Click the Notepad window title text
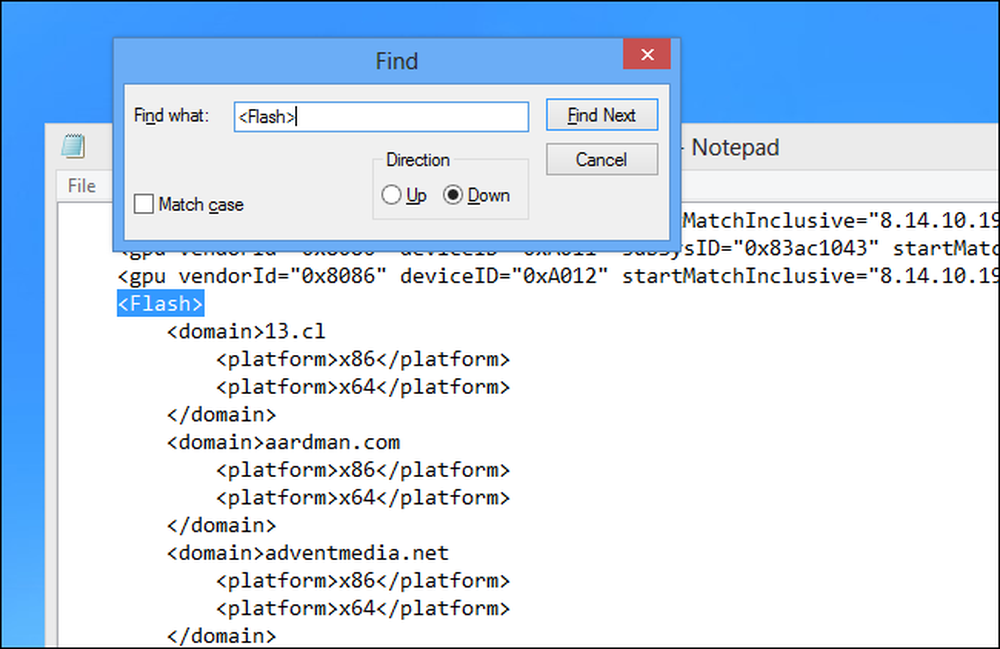The width and height of the screenshot is (1000, 649). [735, 147]
